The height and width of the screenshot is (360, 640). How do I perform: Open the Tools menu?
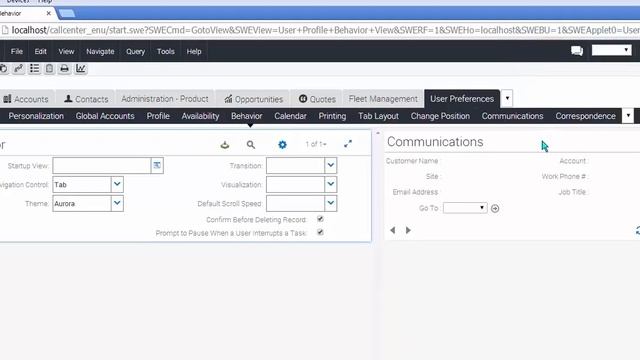point(166,51)
